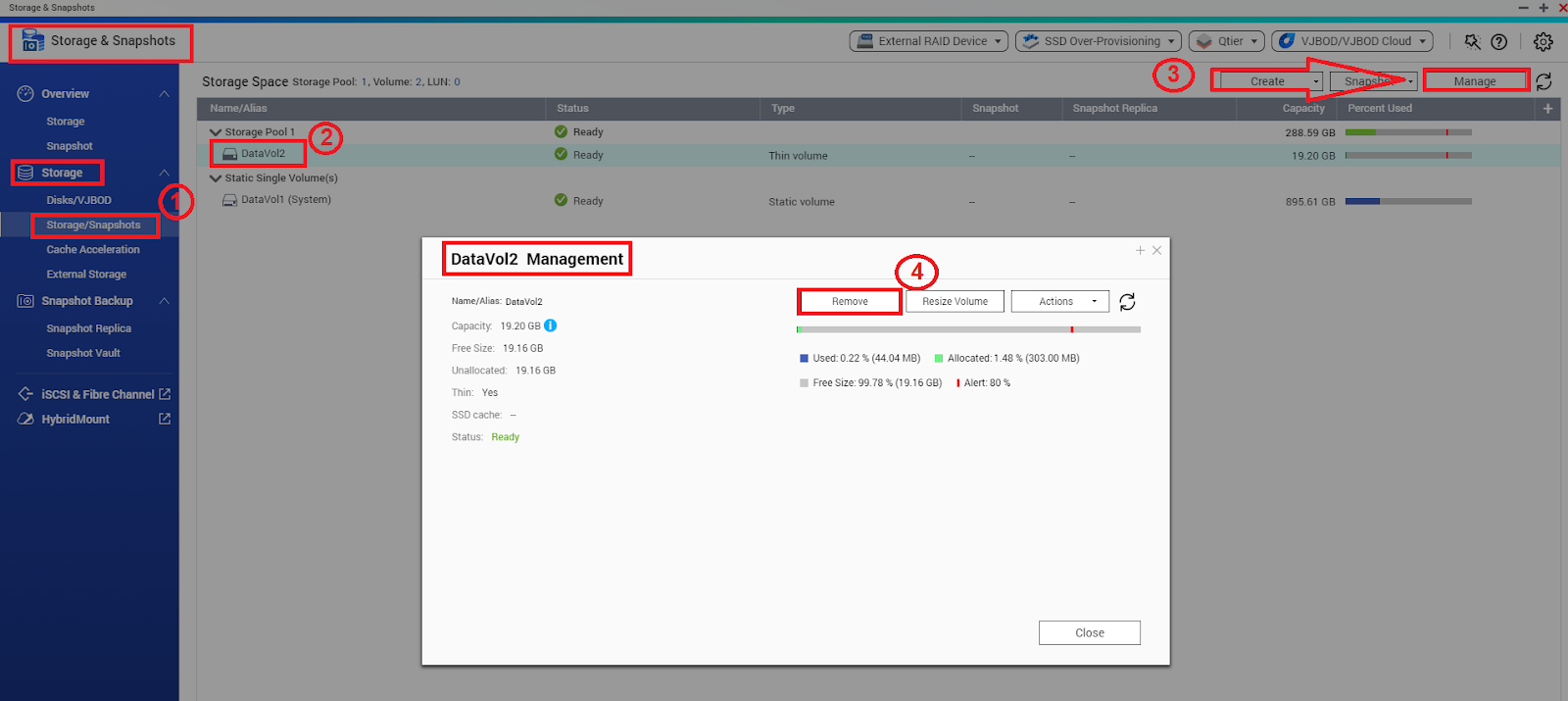
Task: Click the global tools wrench icon
Action: point(1472,42)
